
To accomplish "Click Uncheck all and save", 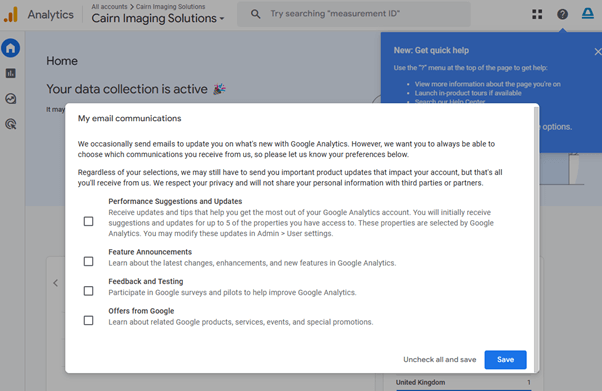I will 440,360.
